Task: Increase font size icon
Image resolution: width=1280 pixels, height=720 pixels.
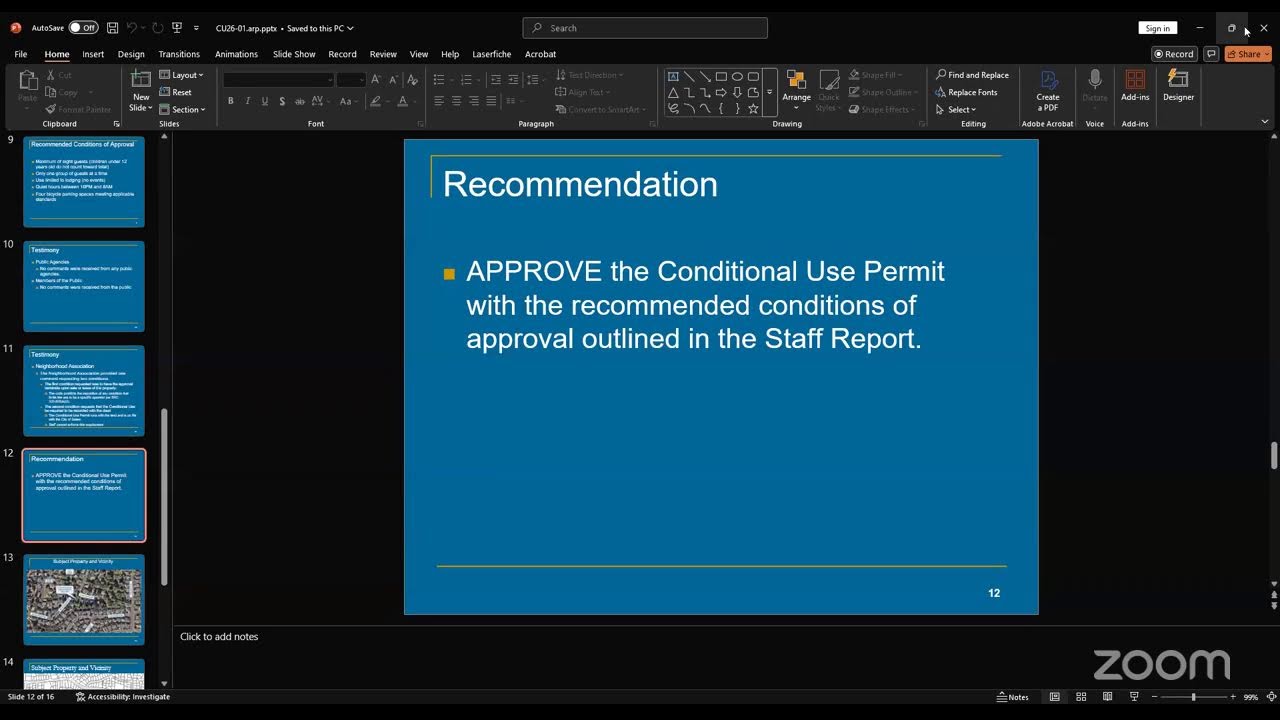Action: coord(376,79)
